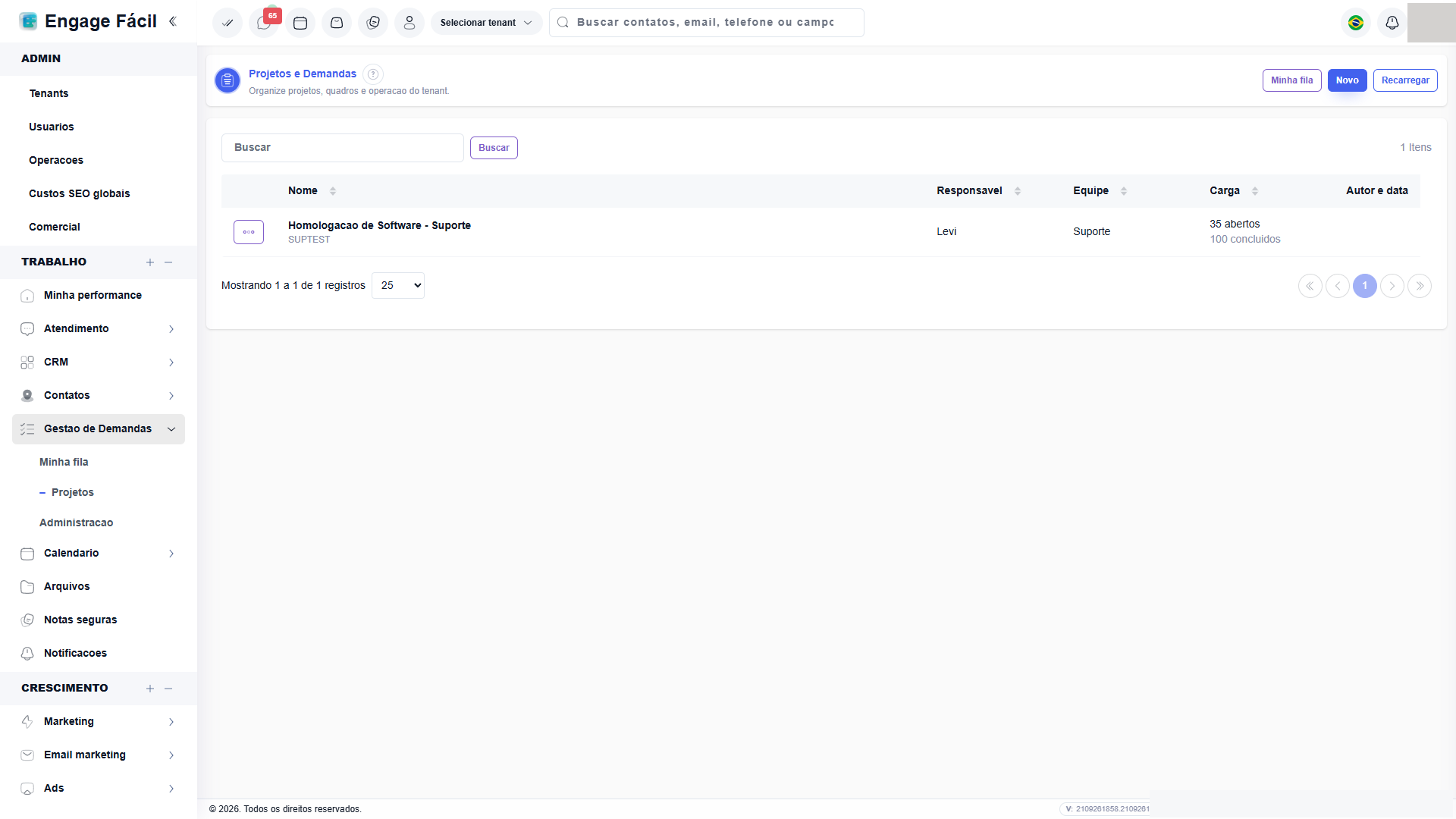Open the Homologacao de Software - Suporte project

pos(379,226)
